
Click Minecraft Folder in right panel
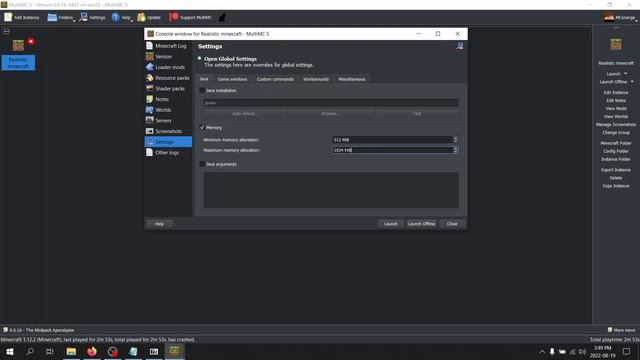pos(616,143)
